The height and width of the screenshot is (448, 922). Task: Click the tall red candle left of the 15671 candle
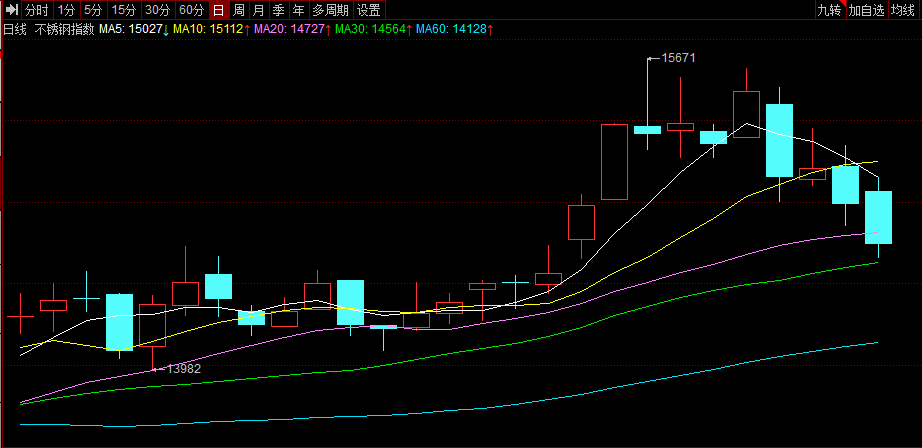point(614,162)
